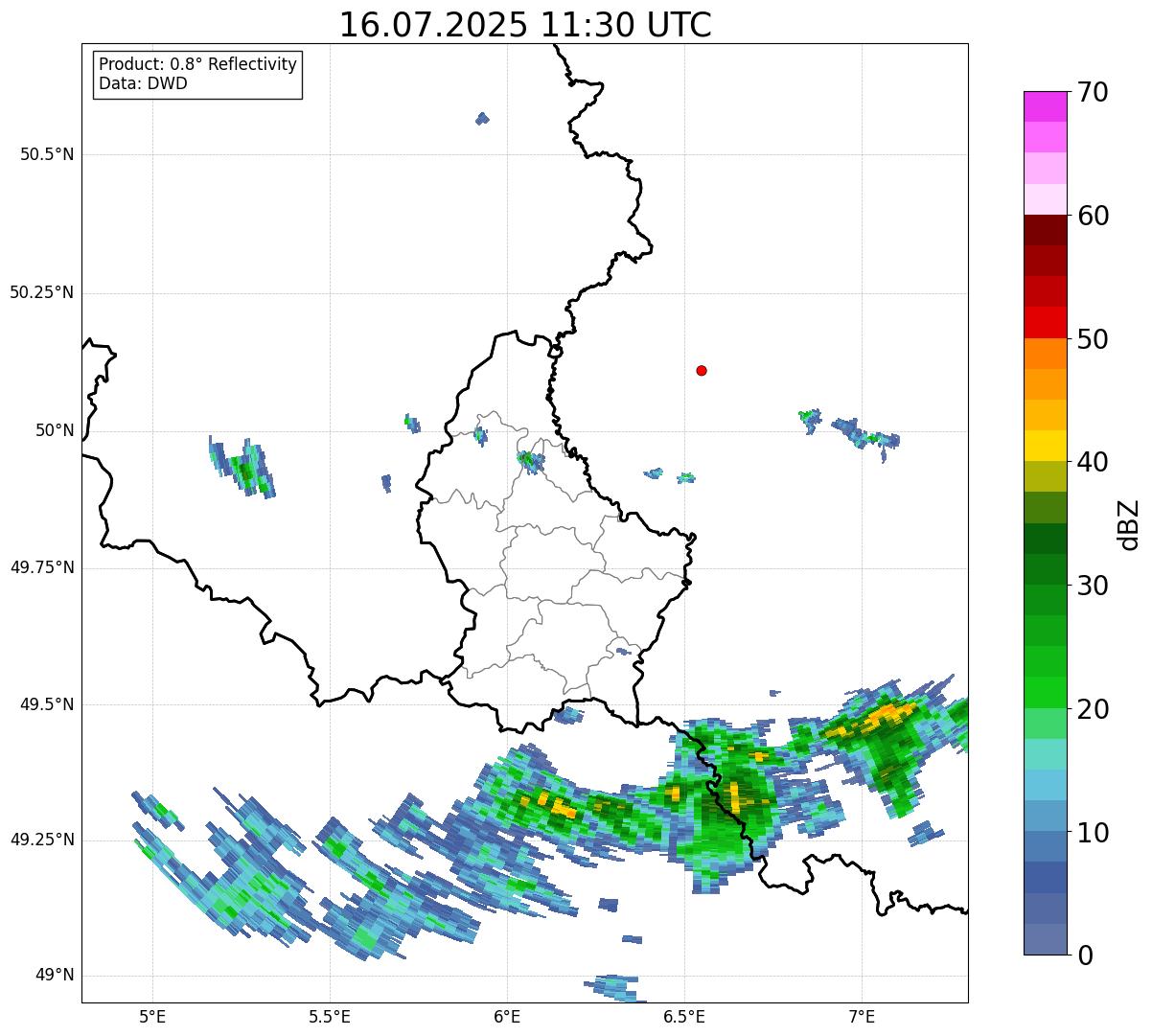Click the 49.5°N latitude label

pos(47,704)
